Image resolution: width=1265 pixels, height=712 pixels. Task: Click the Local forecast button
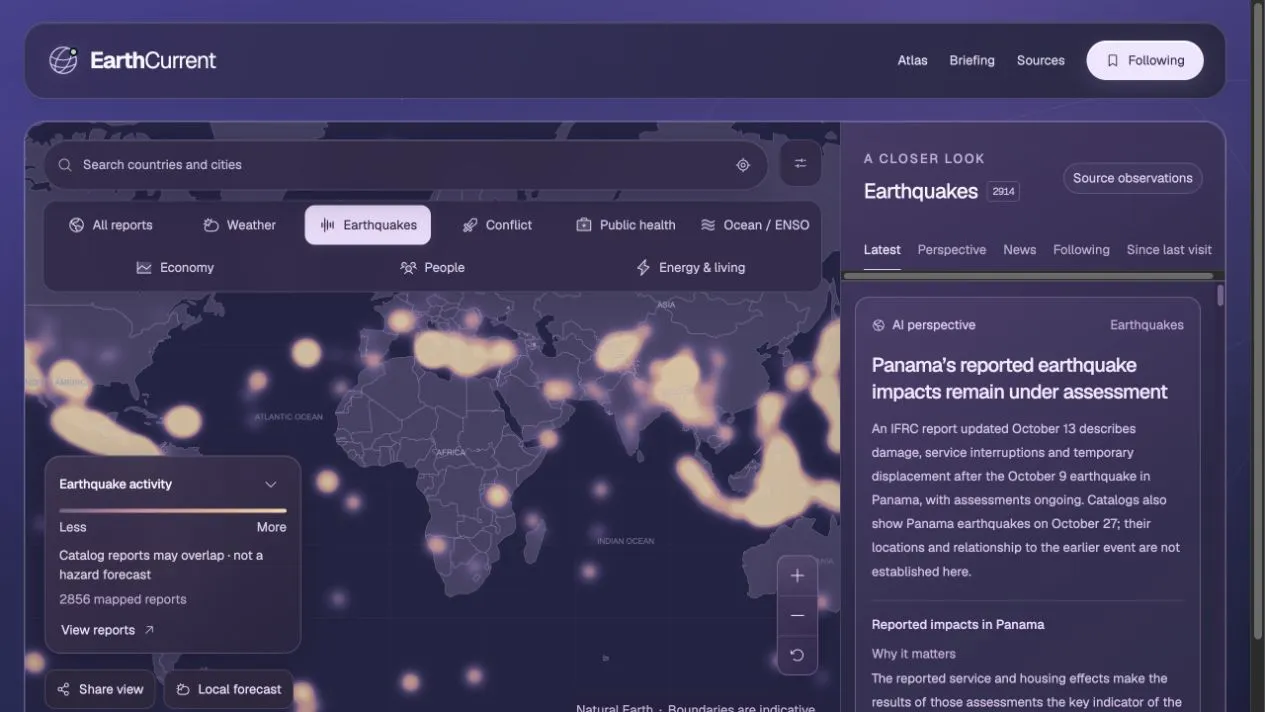tap(229, 689)
